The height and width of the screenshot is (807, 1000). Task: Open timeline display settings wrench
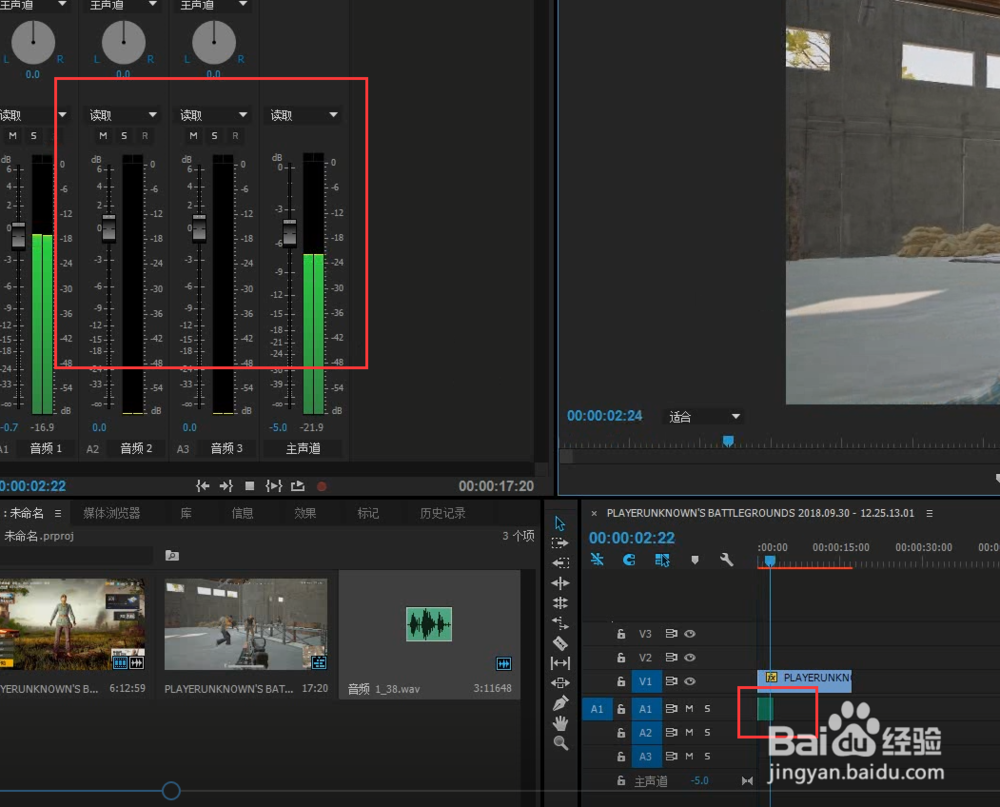pos(726,559)
